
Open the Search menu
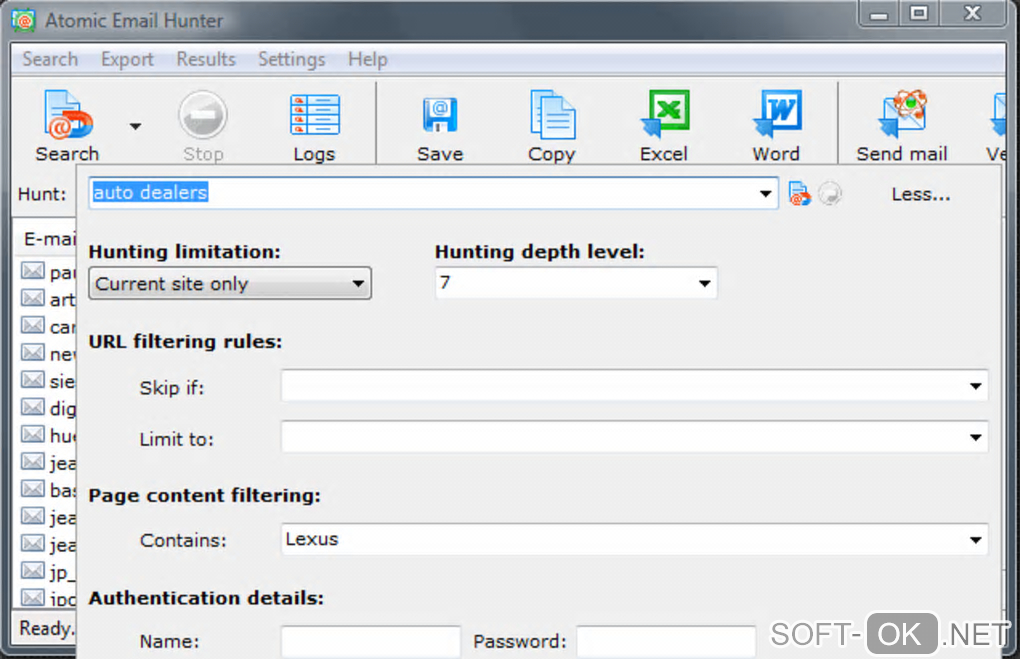coord(50,59)
